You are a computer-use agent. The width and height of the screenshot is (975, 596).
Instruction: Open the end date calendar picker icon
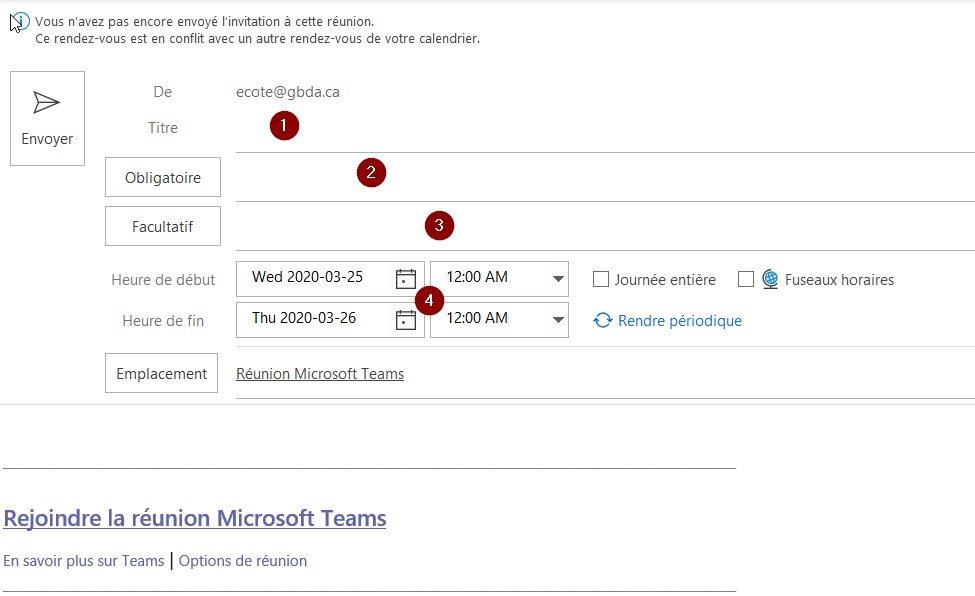(x=405, y=320)
